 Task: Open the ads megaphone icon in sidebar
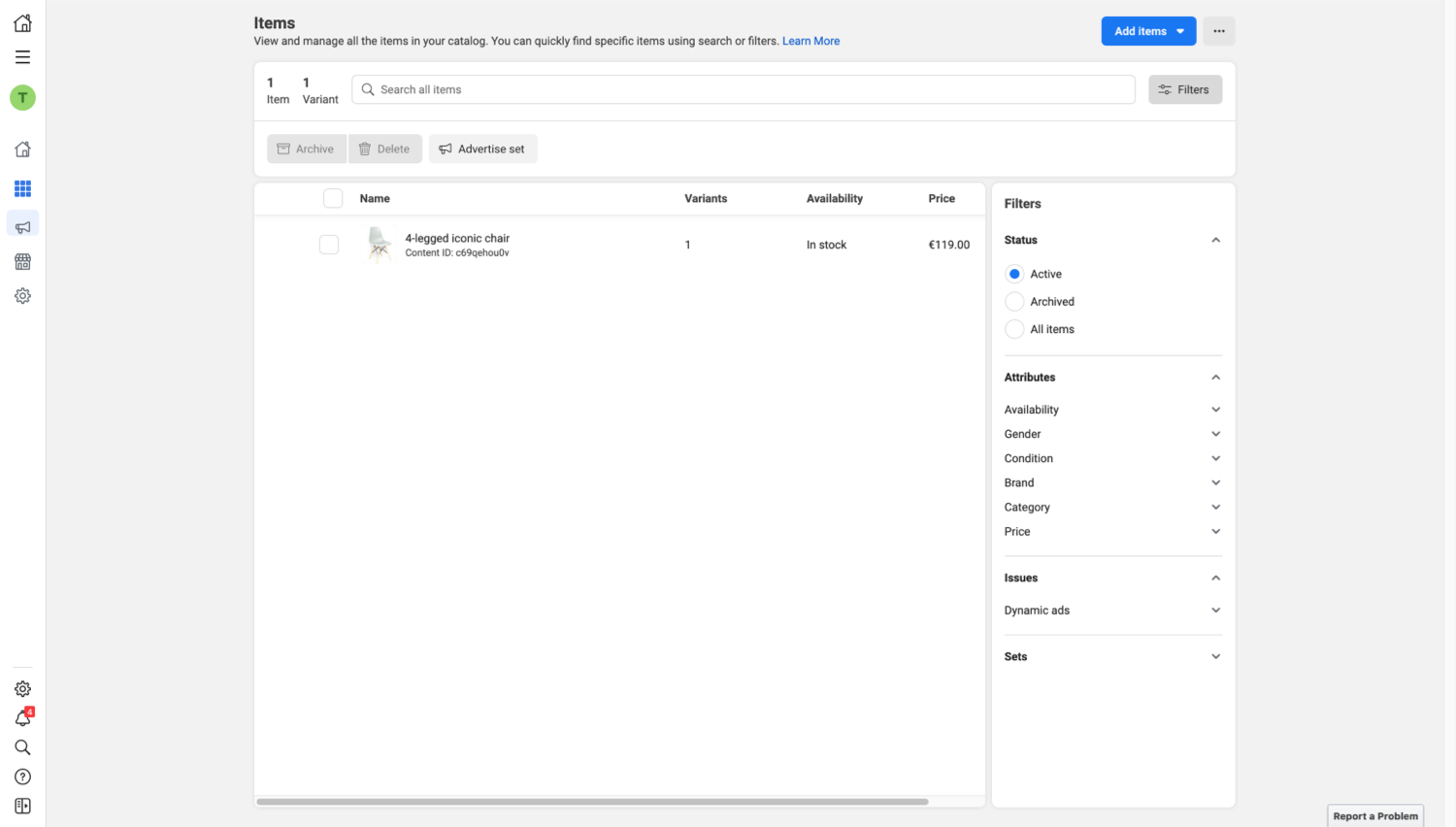point(22,226)
